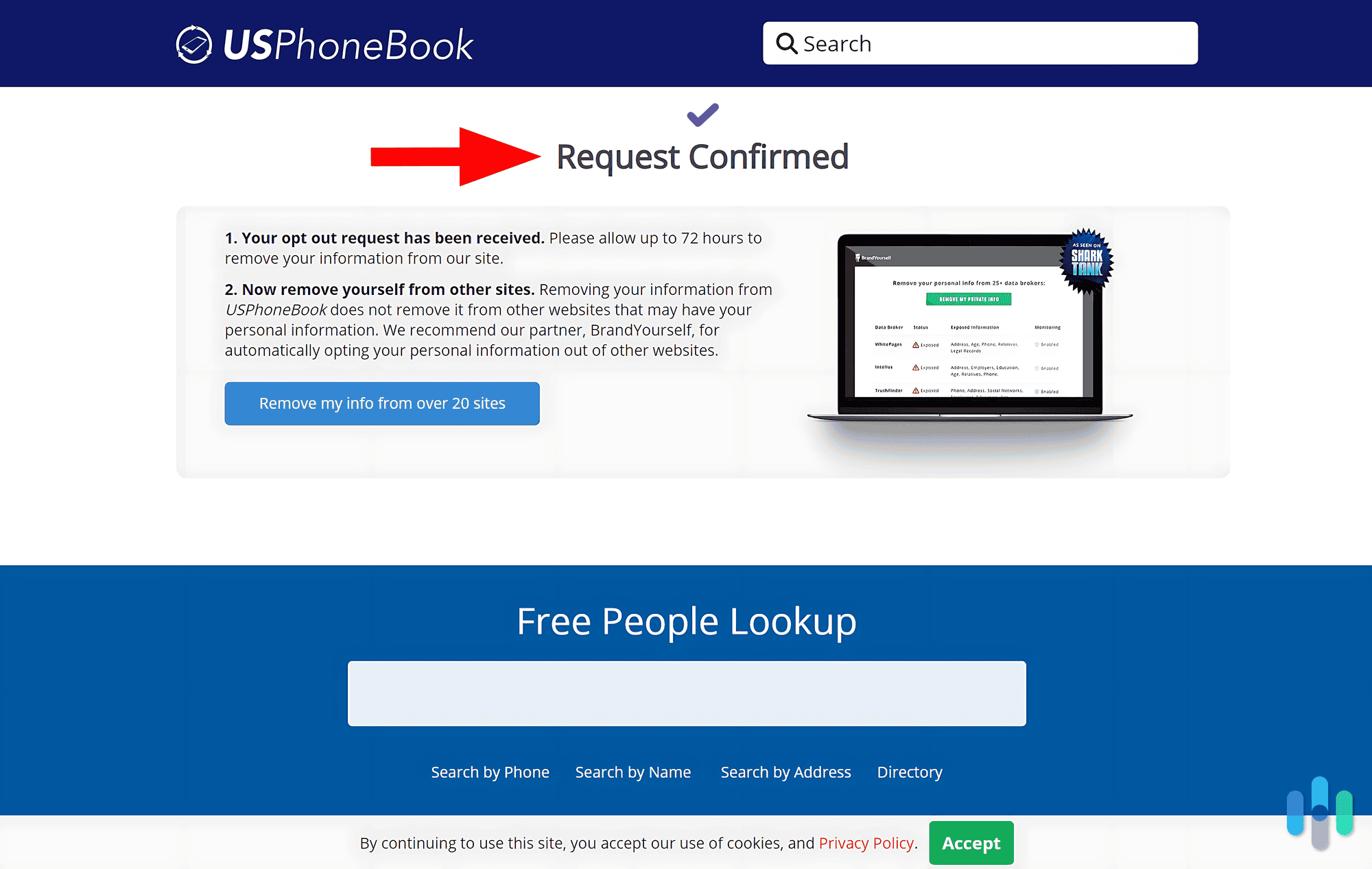Image resolution: width=1372 pixels, height=869 pixels.
Task: Expand the Search by Phone dropdown
Action: pyautogui.click(x=489, y=772)
